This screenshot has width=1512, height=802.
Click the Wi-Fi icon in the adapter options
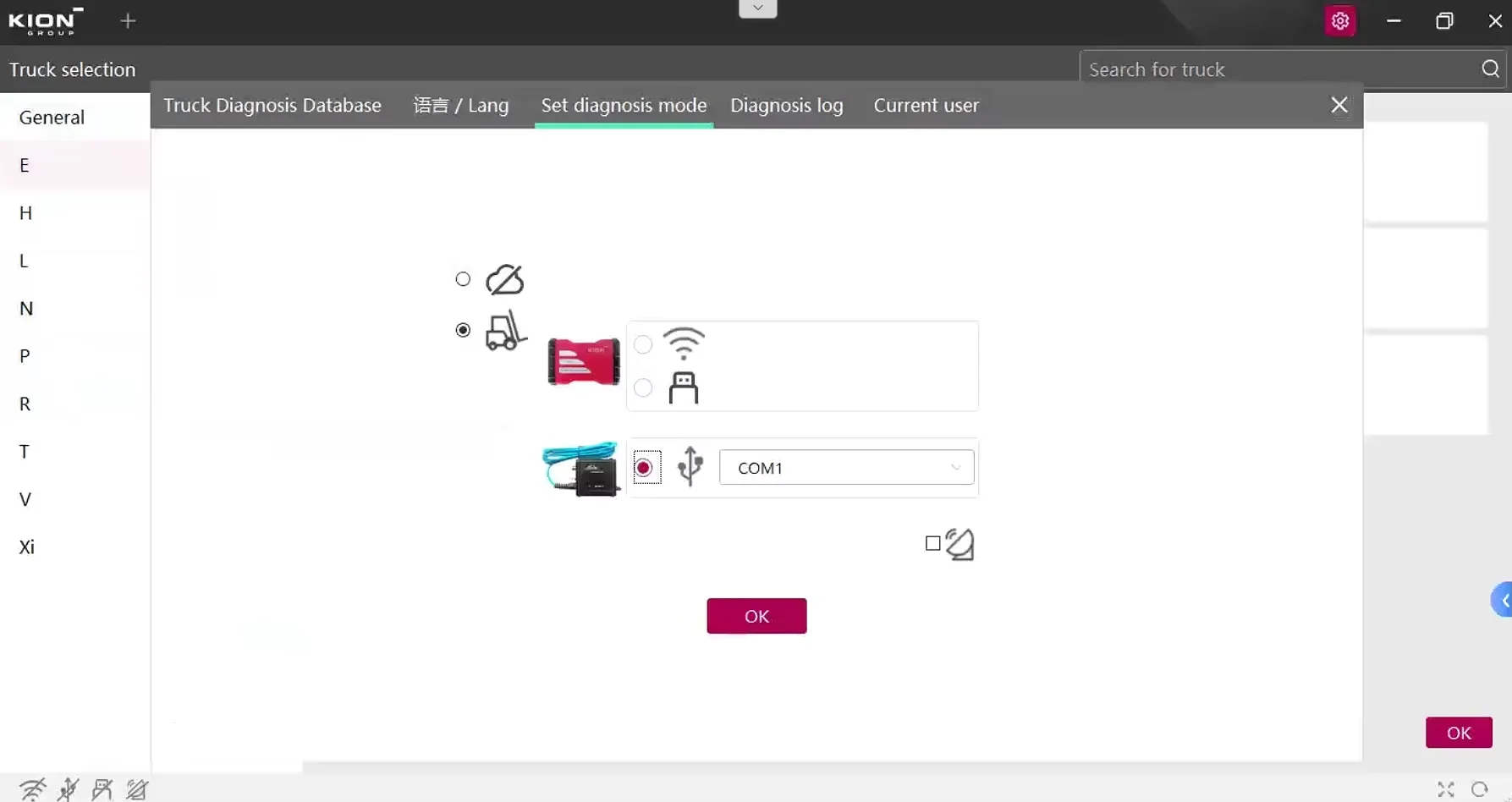pyautogui.click(x=684, y=343)
